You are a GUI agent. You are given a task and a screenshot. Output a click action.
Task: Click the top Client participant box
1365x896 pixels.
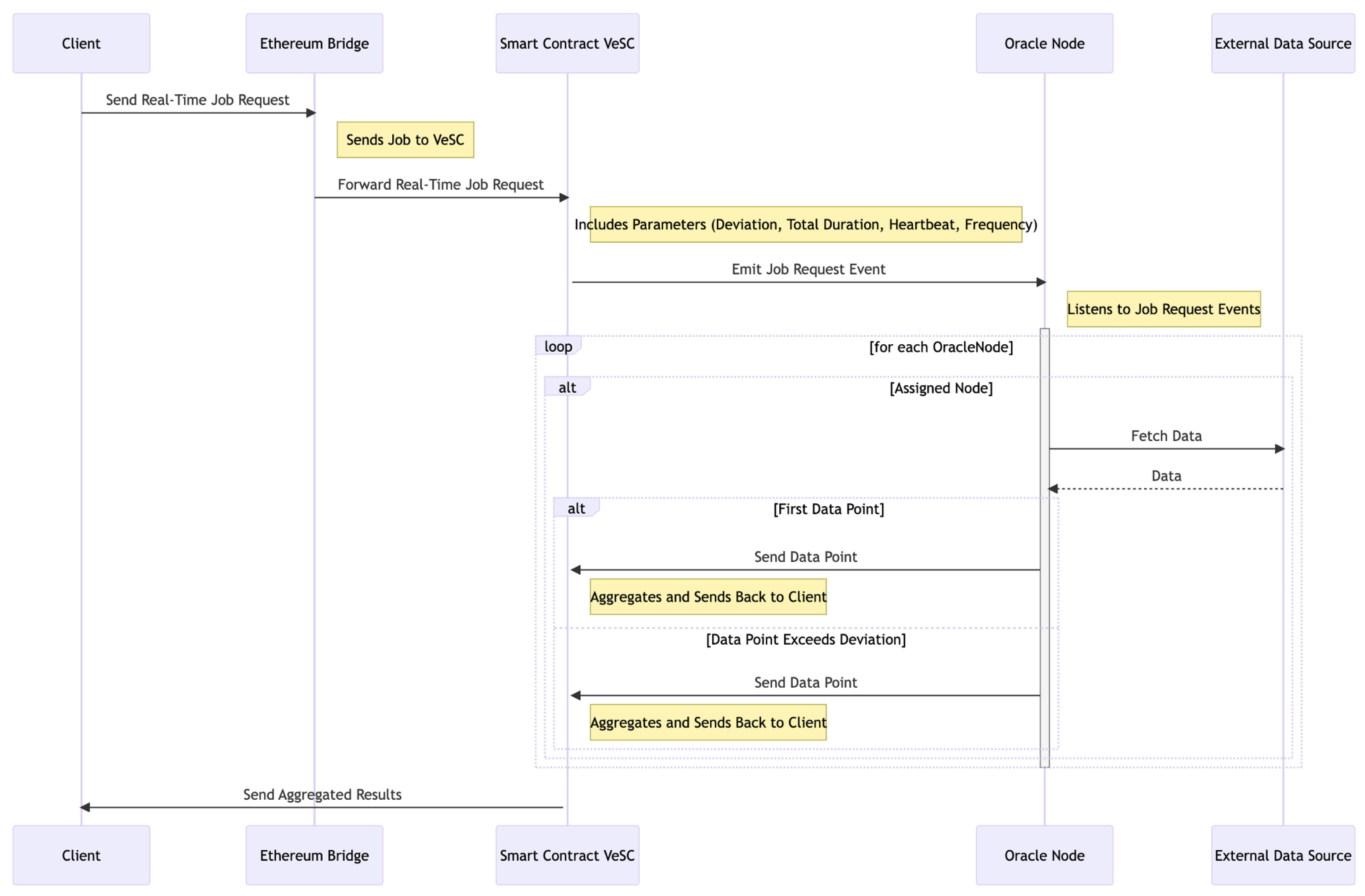click(81, 43)
